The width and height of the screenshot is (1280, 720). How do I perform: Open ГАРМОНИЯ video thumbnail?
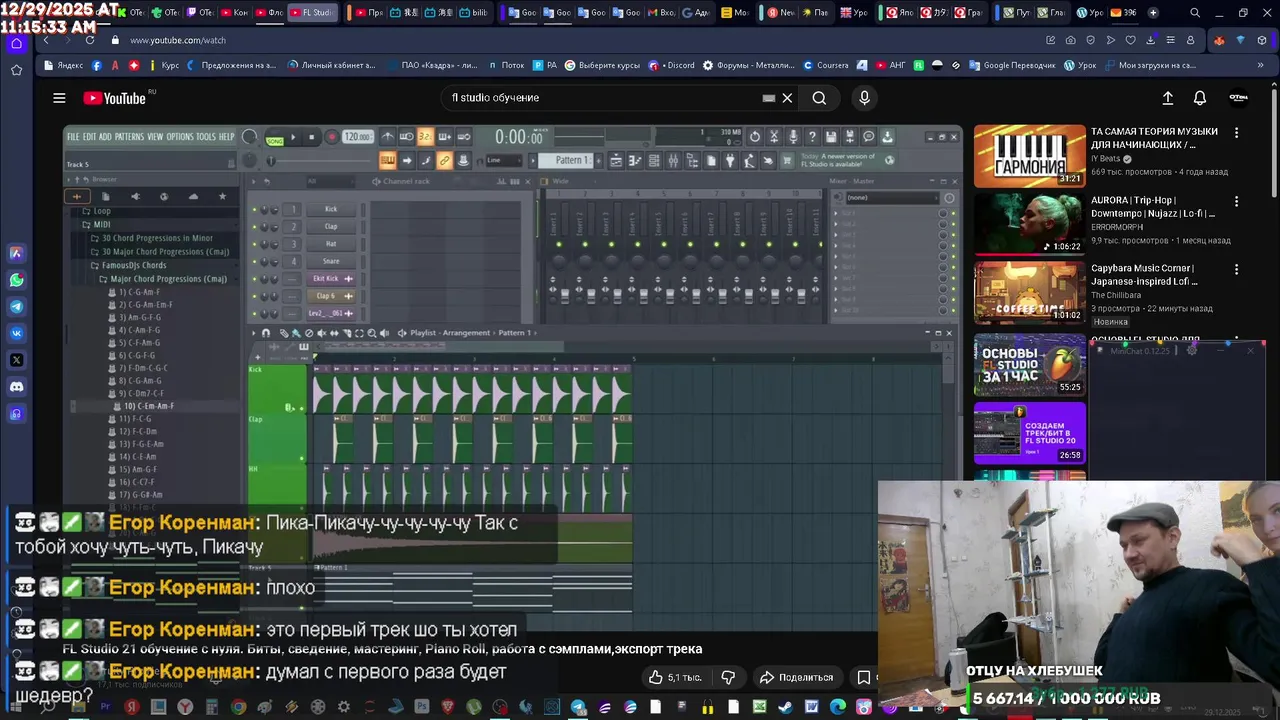pos(1030,155)
